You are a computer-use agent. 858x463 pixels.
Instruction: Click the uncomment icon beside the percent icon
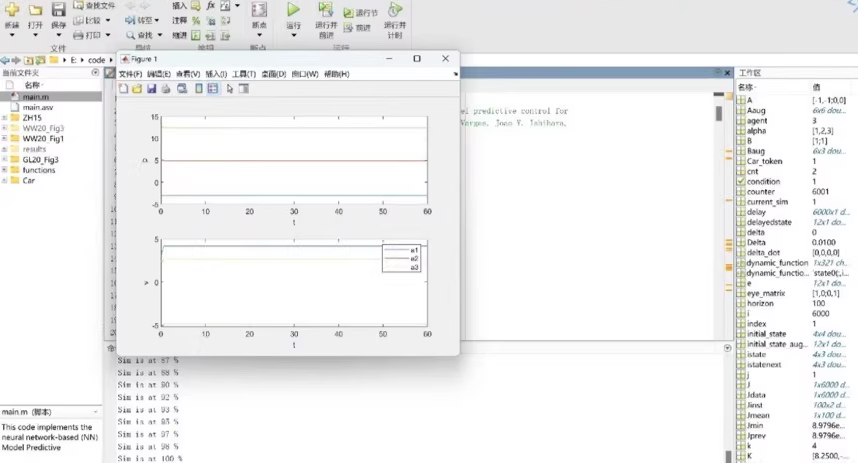click(x=211, y=21)
